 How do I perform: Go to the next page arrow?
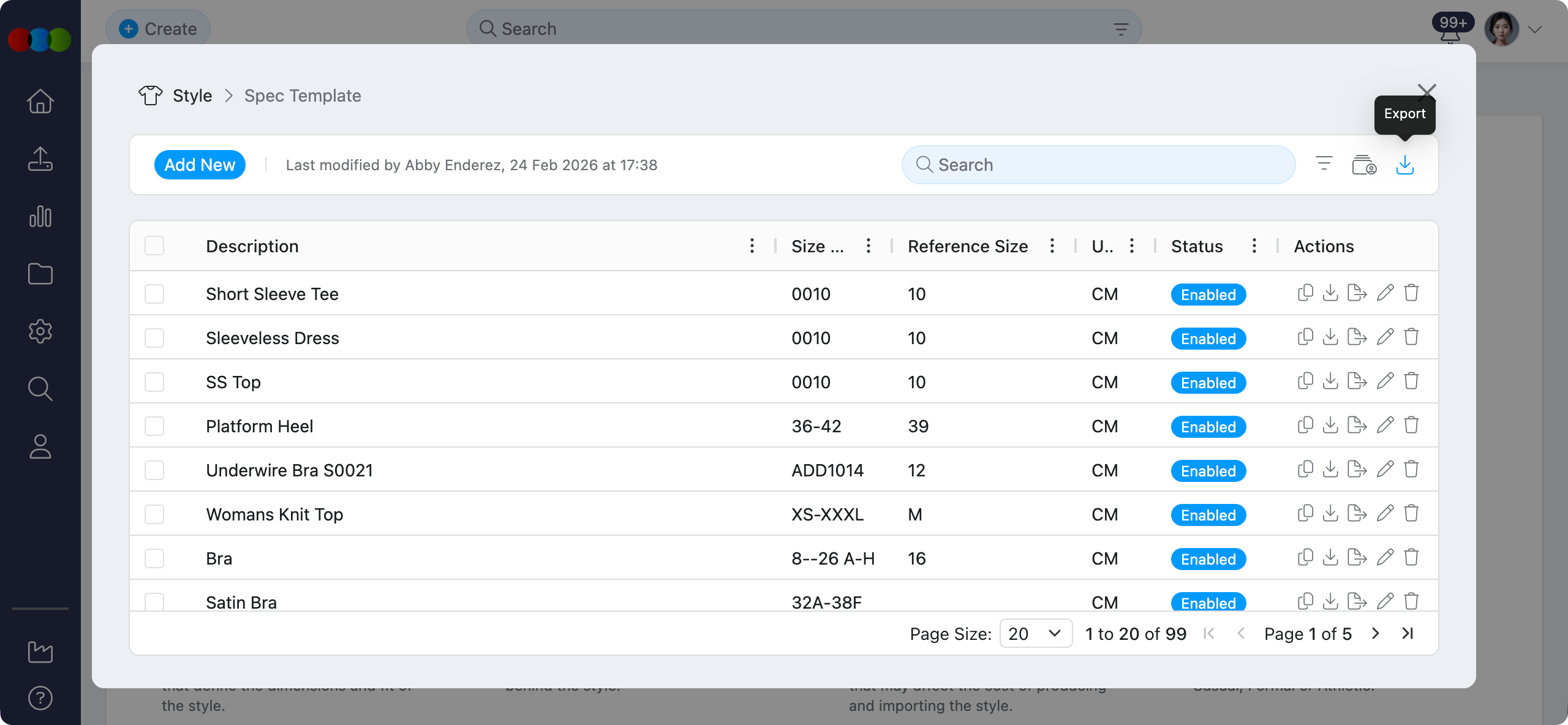pos(1376,634)
